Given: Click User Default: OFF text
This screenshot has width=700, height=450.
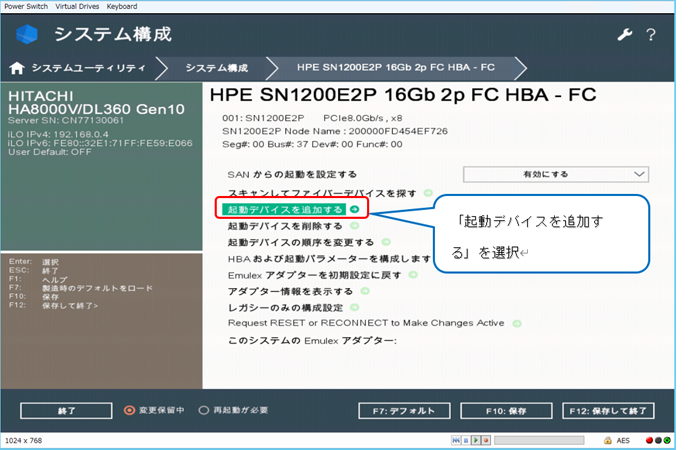Looking at the screenshot, I should point(50,152).
